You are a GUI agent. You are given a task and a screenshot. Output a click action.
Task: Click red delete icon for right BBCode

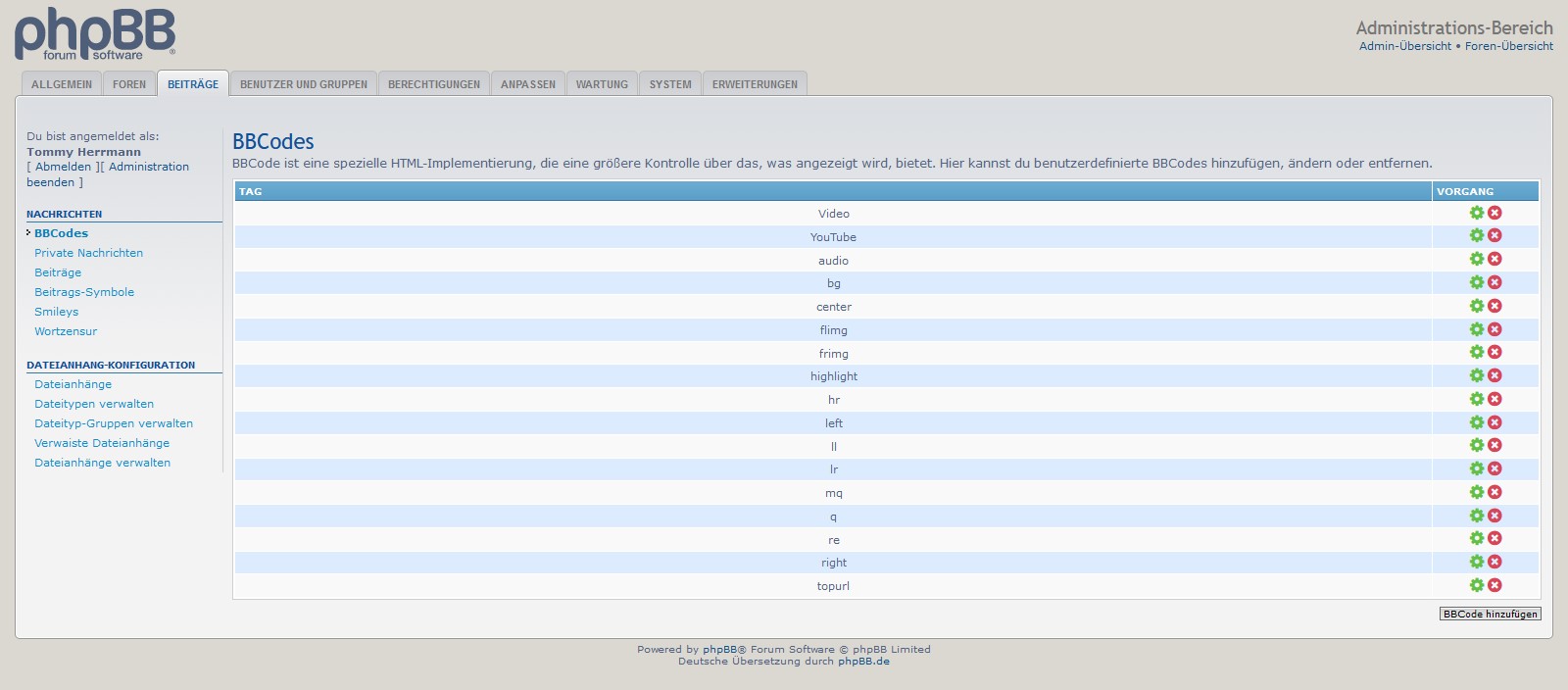pyautogui.click(x=1494, y=563)
